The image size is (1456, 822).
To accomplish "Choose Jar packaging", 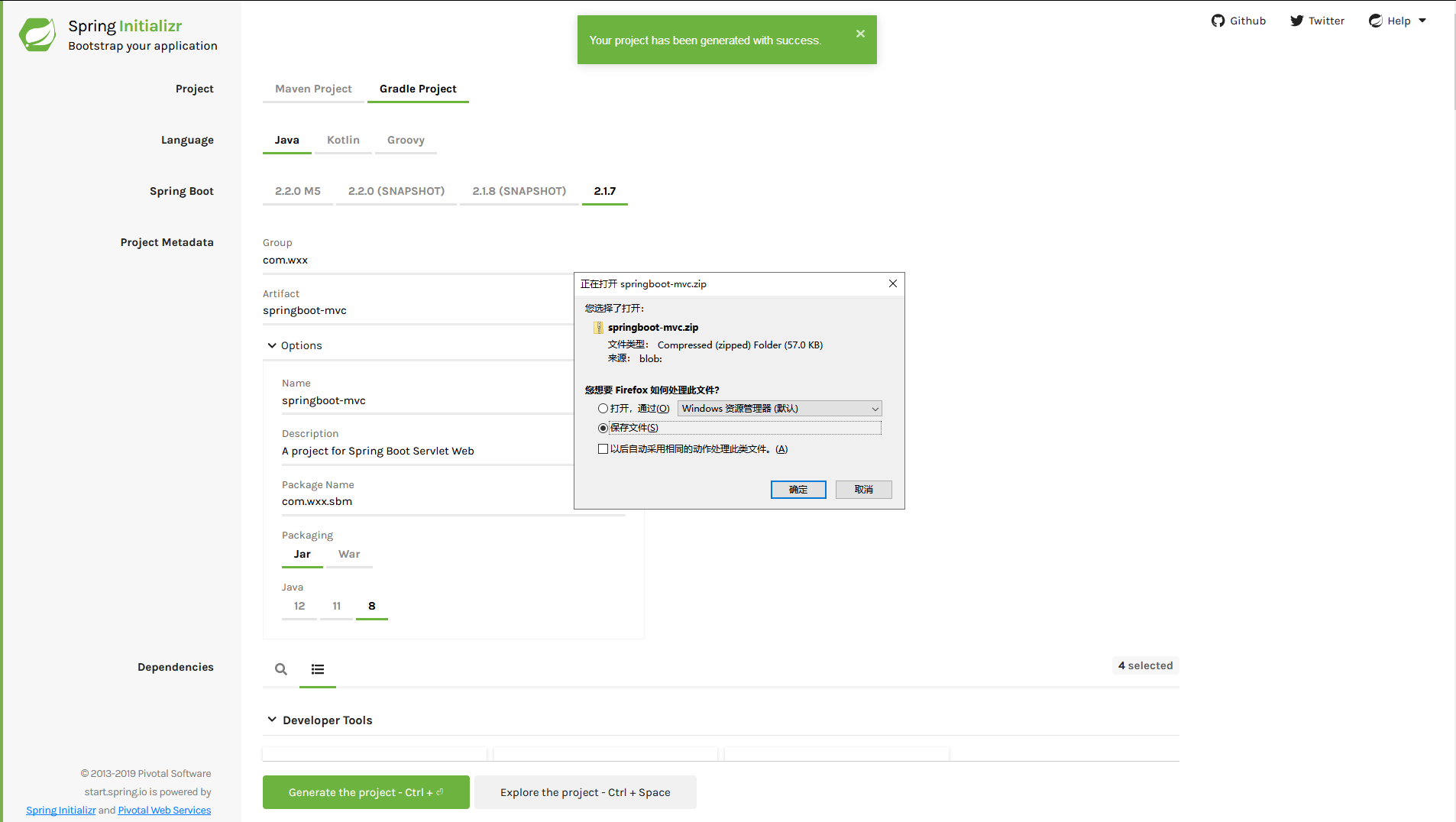I will click(303, 555).
